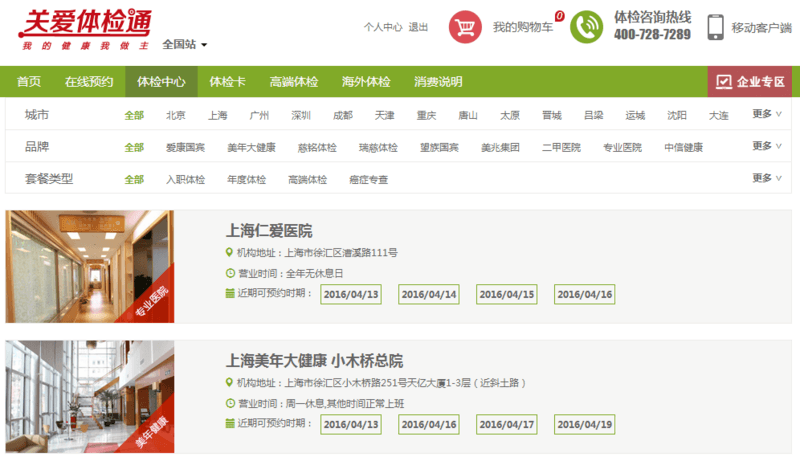This screenshot has height=461, width=800.
Task: Select the 体检中心 nav tab
Action: (x=161, y=82)
